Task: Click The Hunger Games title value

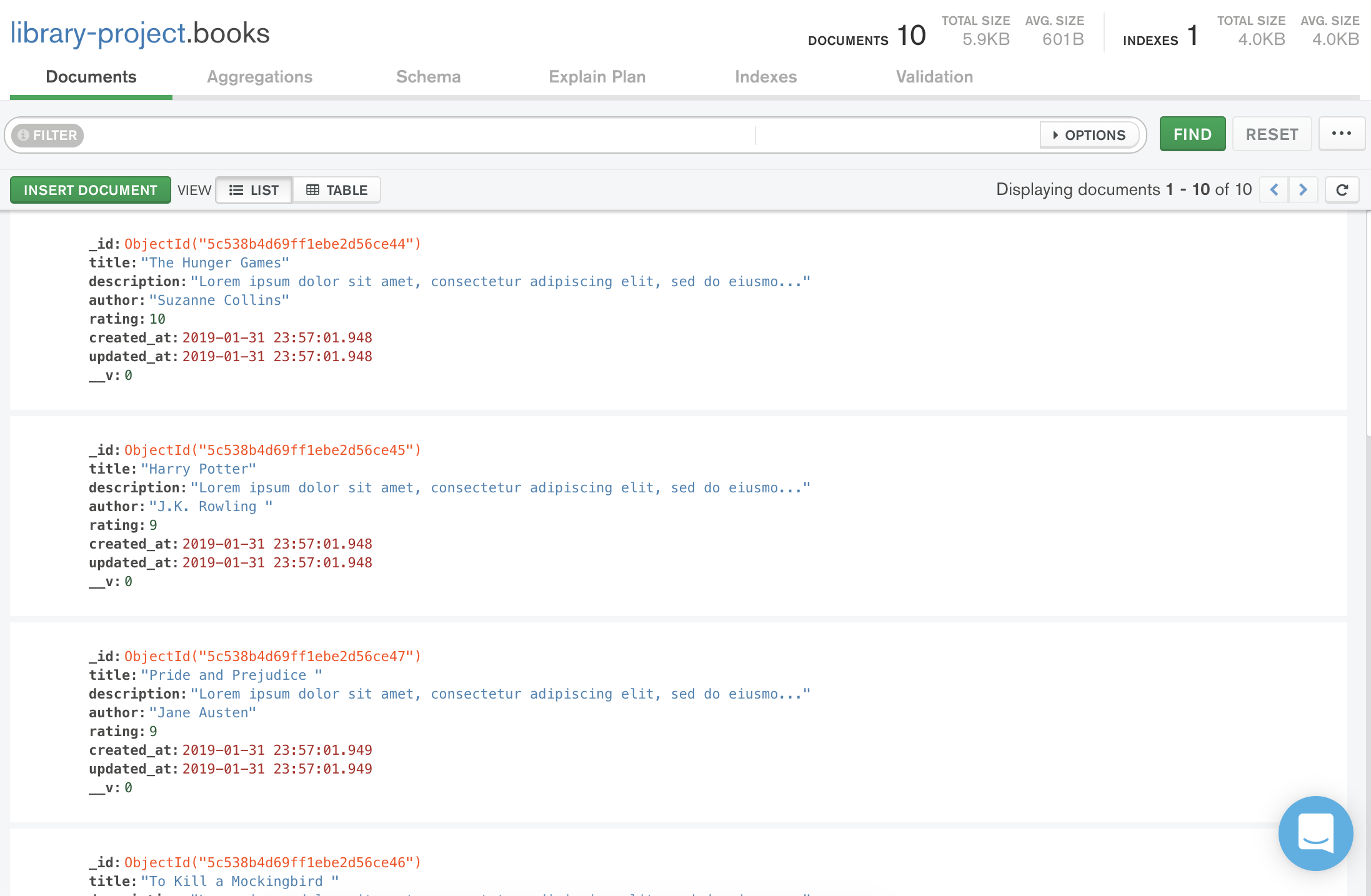Action: pyautogui.click(x=215, y=263)
